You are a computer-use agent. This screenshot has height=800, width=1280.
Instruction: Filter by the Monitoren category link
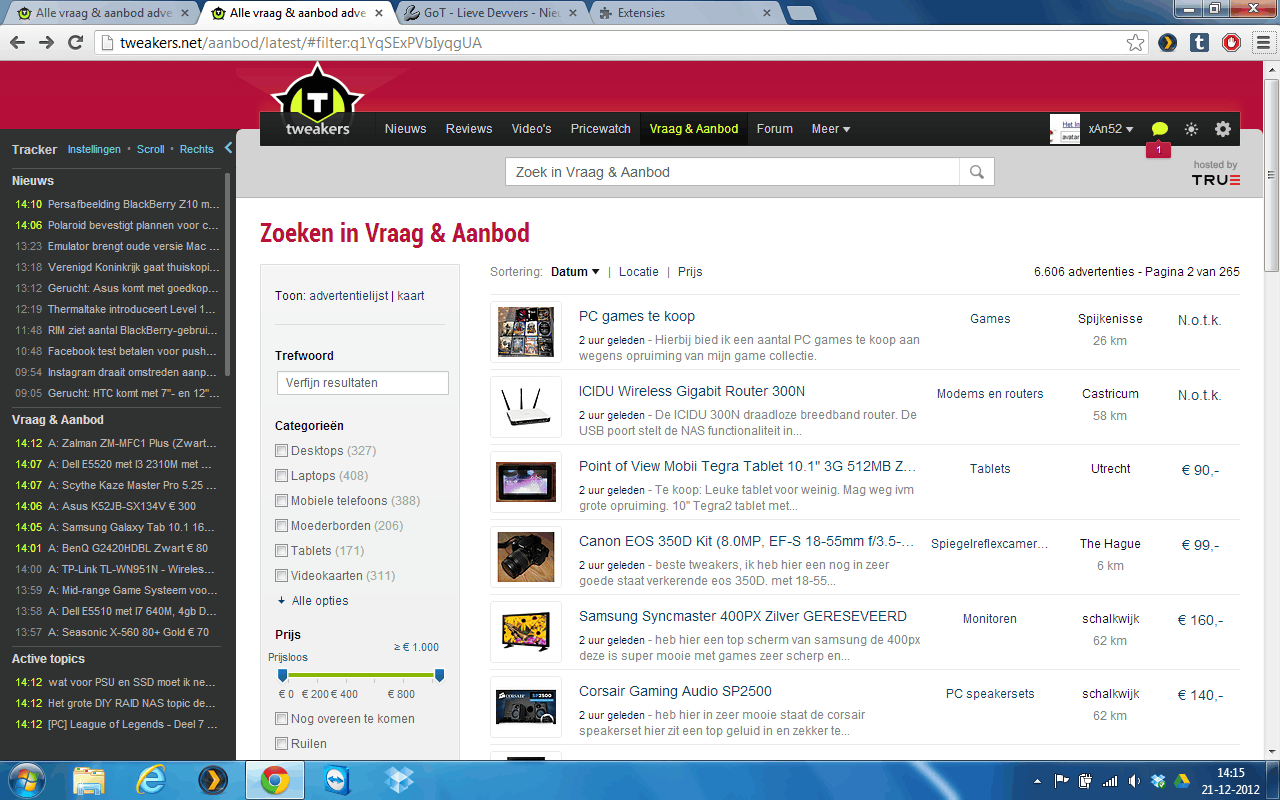990,619
